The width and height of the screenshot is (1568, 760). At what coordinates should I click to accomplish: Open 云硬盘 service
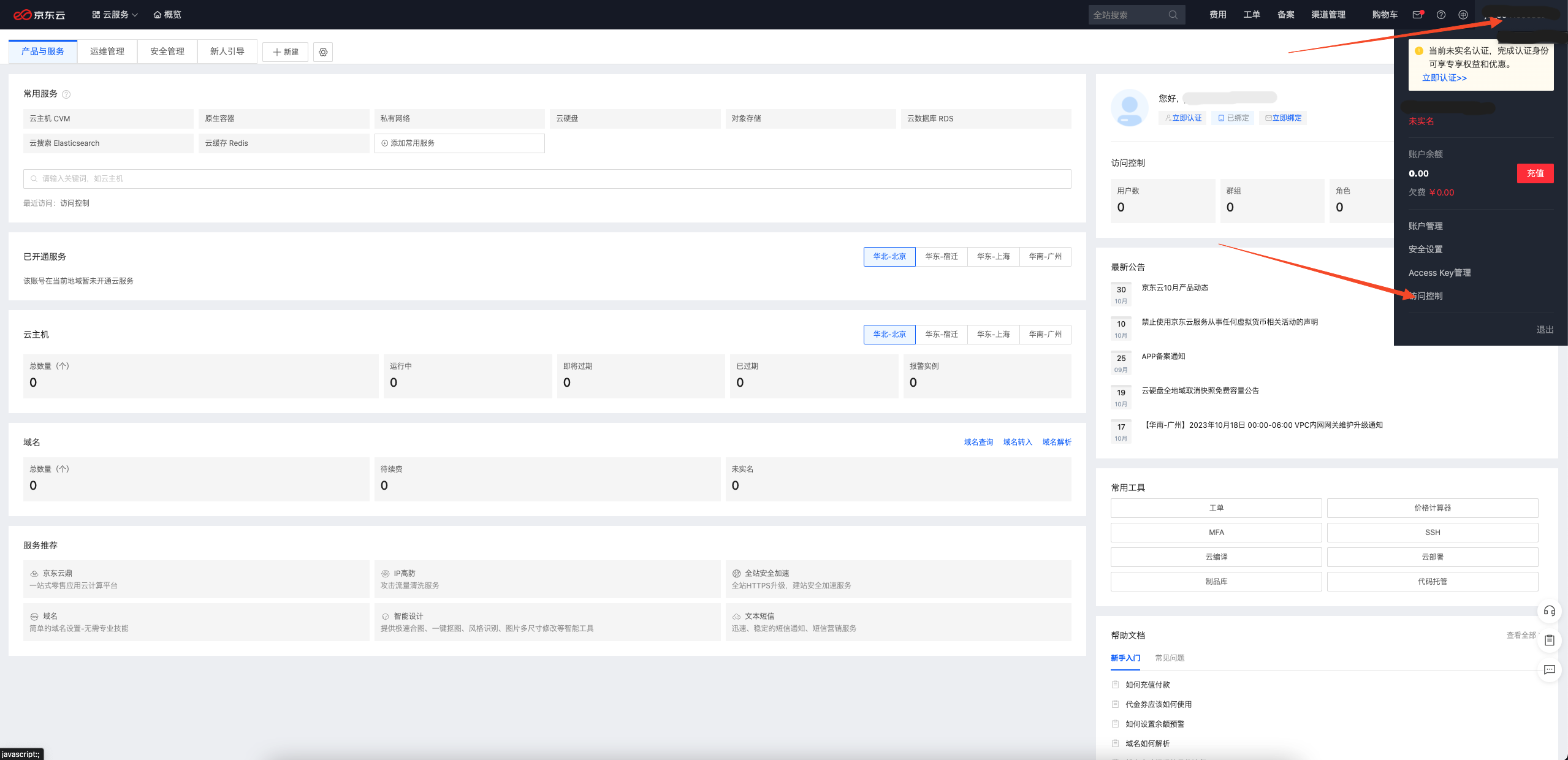point(635,119)
